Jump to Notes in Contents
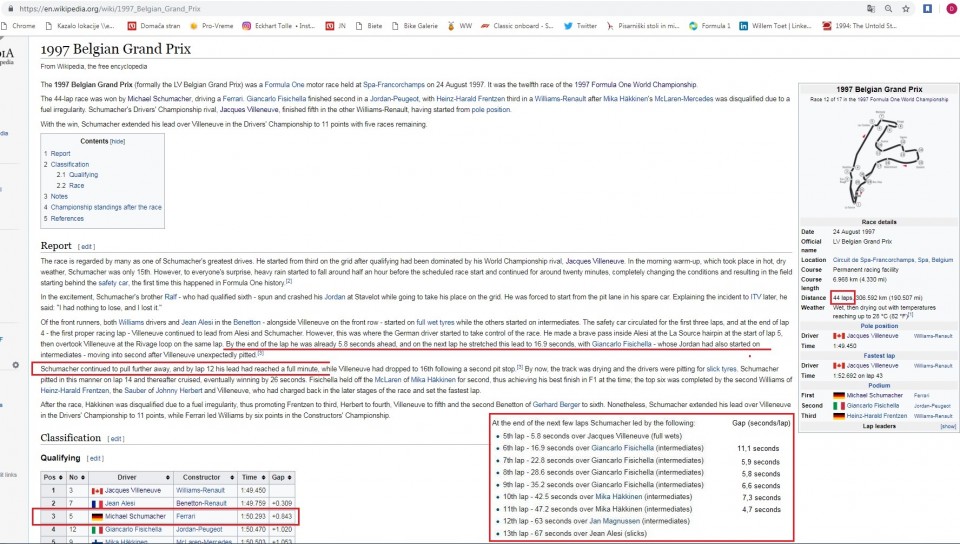This screenshot has width=960, height=544. tap(59, 196)
